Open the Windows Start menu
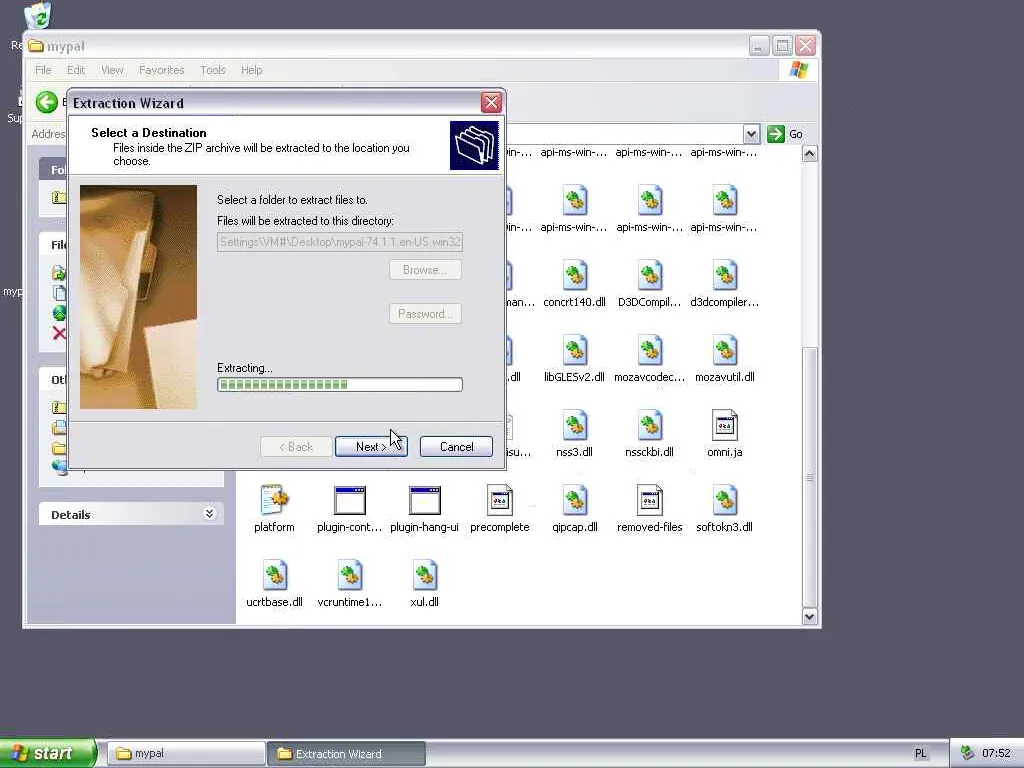The image size is (1024, 768). click(x=48, y=753)
